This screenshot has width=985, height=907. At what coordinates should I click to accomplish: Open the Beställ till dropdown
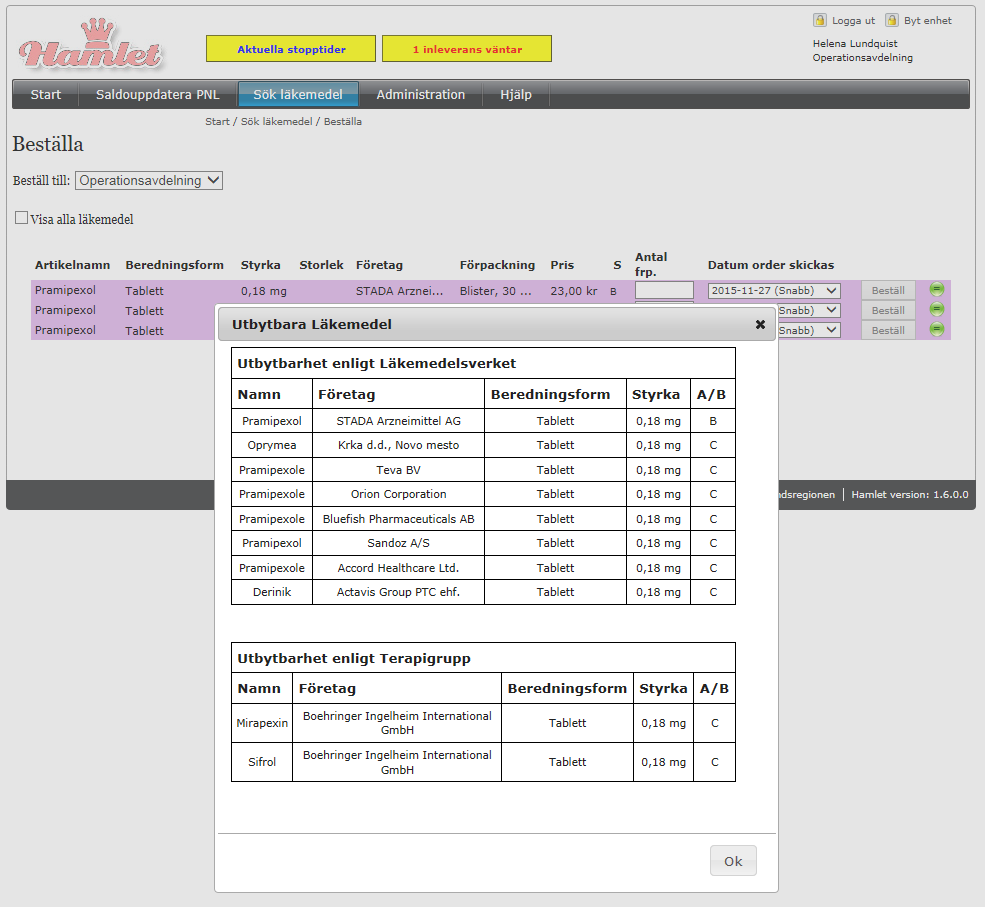click(149, 180)
